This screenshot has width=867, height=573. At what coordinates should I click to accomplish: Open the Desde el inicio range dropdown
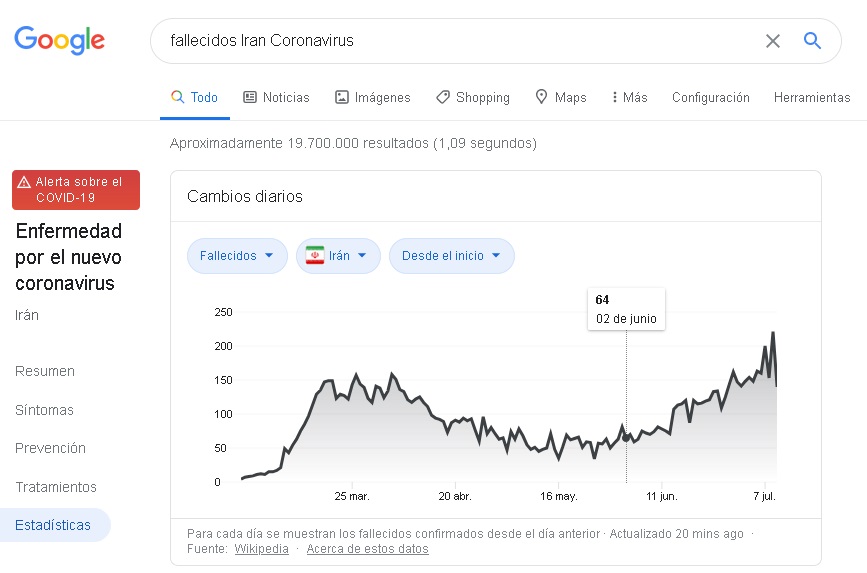coord(451,256)
